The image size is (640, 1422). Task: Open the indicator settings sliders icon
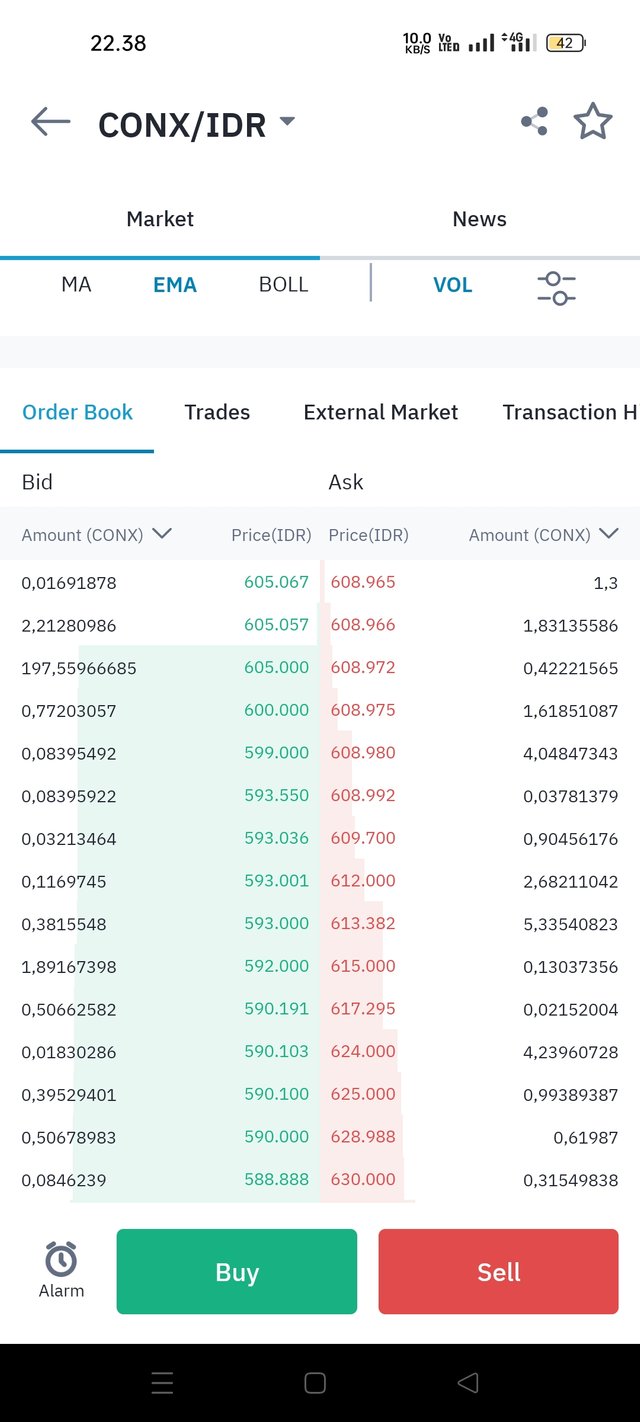[556, 288]
